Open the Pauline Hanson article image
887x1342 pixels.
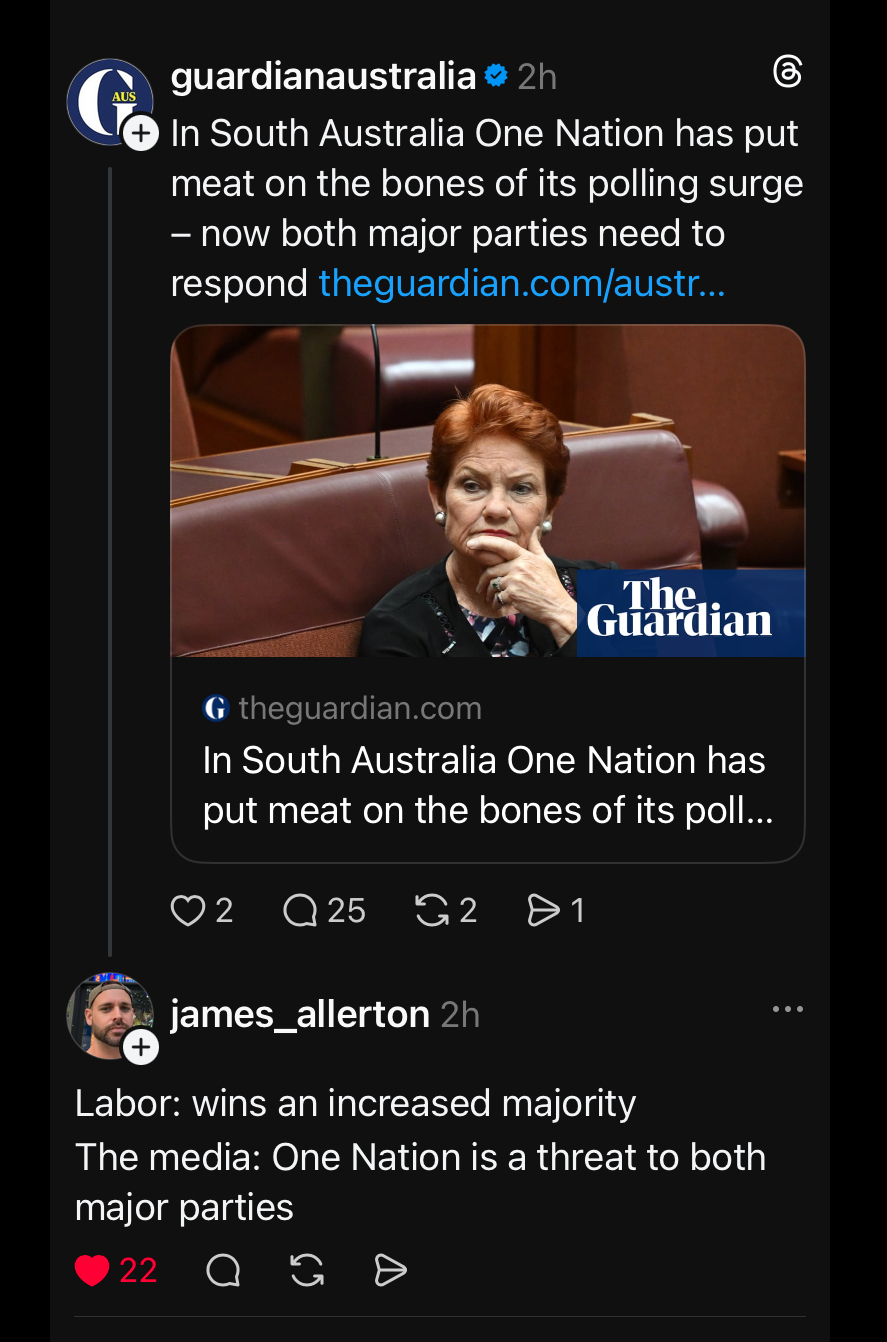487,491
